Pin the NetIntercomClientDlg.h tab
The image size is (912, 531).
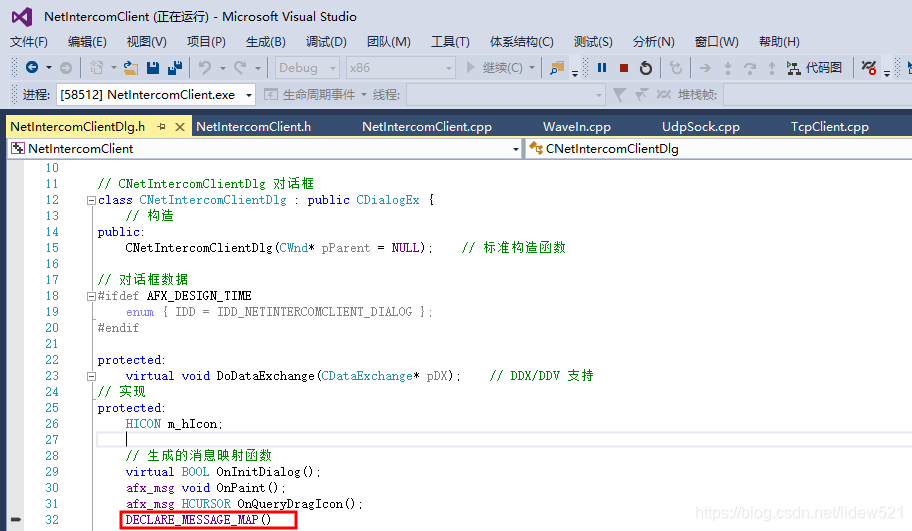click(x=162, y=127)
